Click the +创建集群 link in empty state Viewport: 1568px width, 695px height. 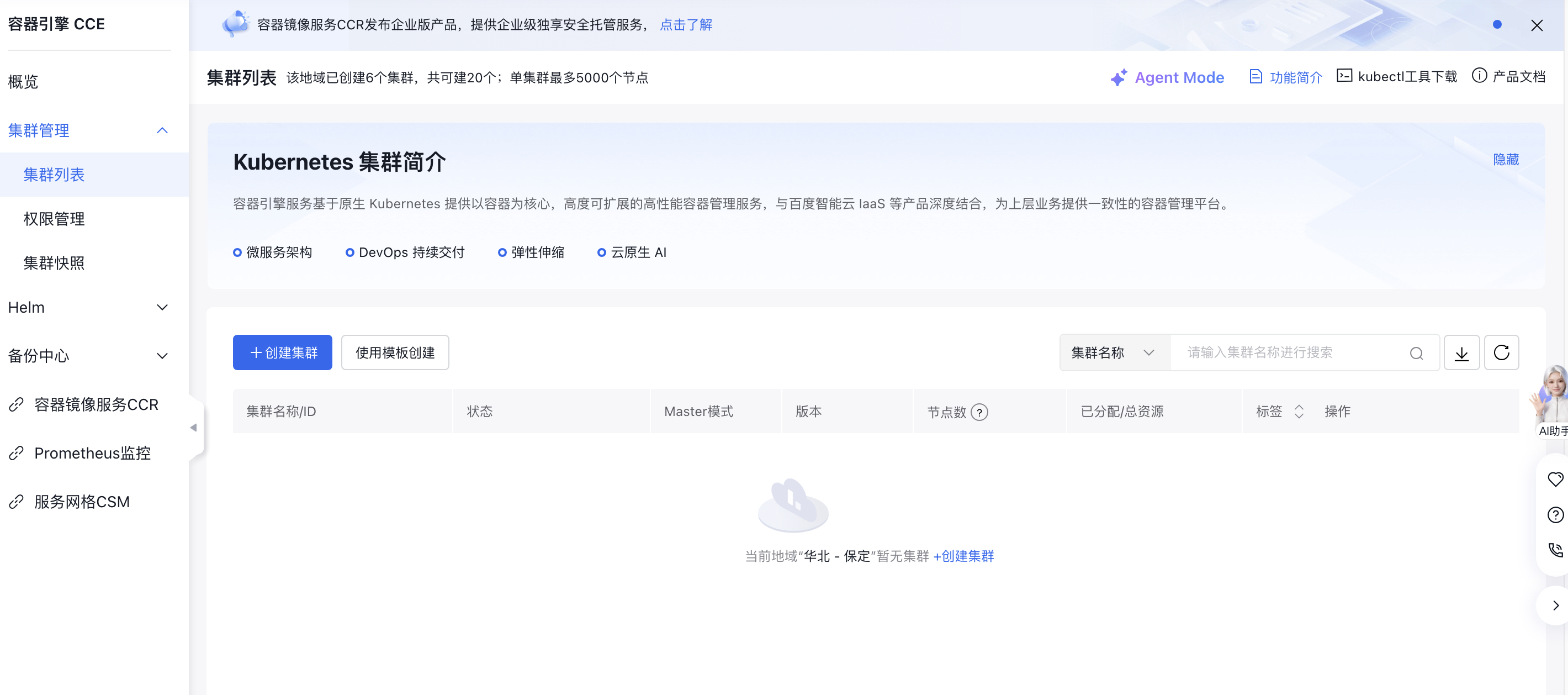click(963, 556)
